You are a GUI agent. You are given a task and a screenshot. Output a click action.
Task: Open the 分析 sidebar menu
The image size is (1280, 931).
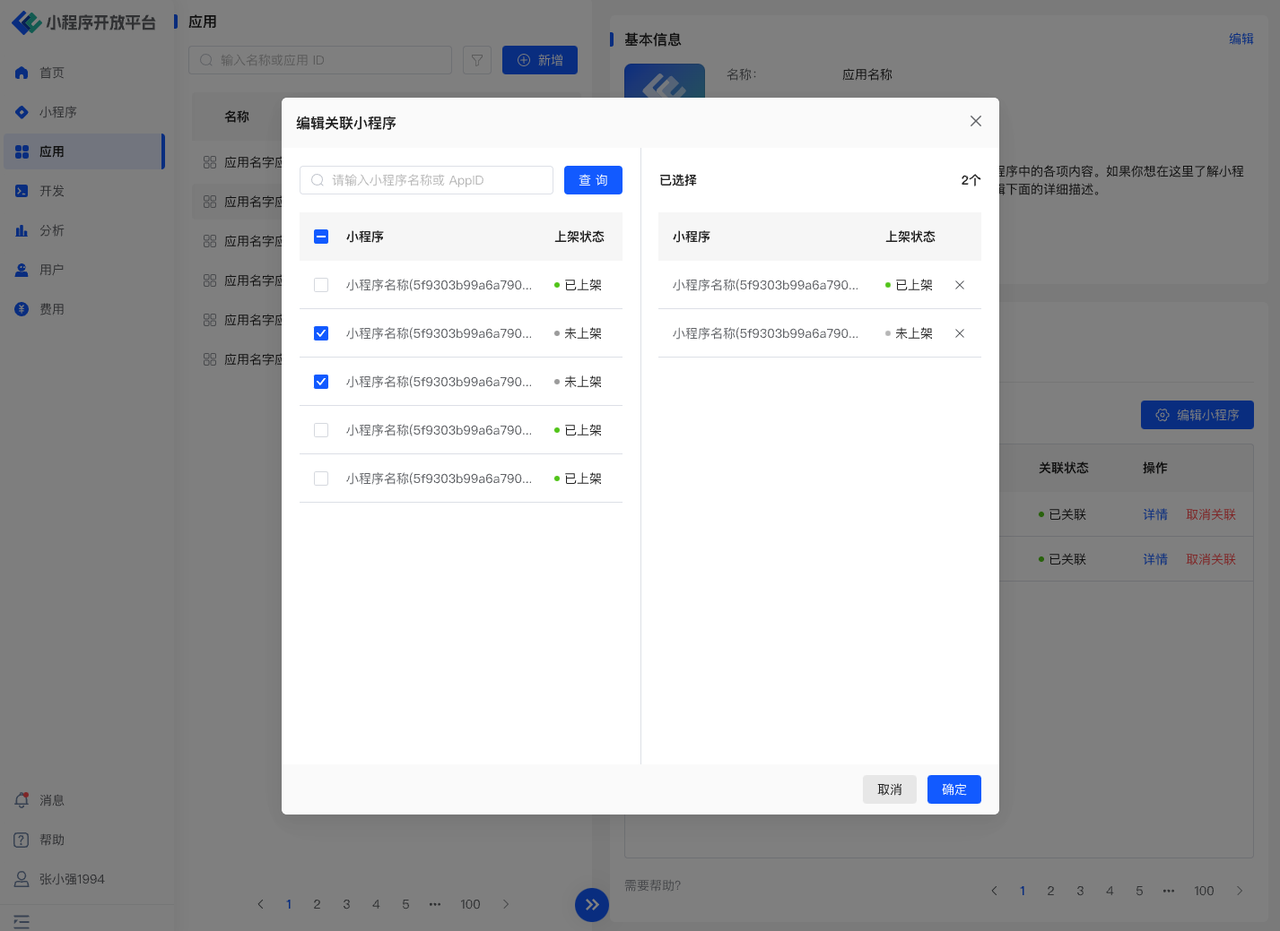click(x=52, y=230)
